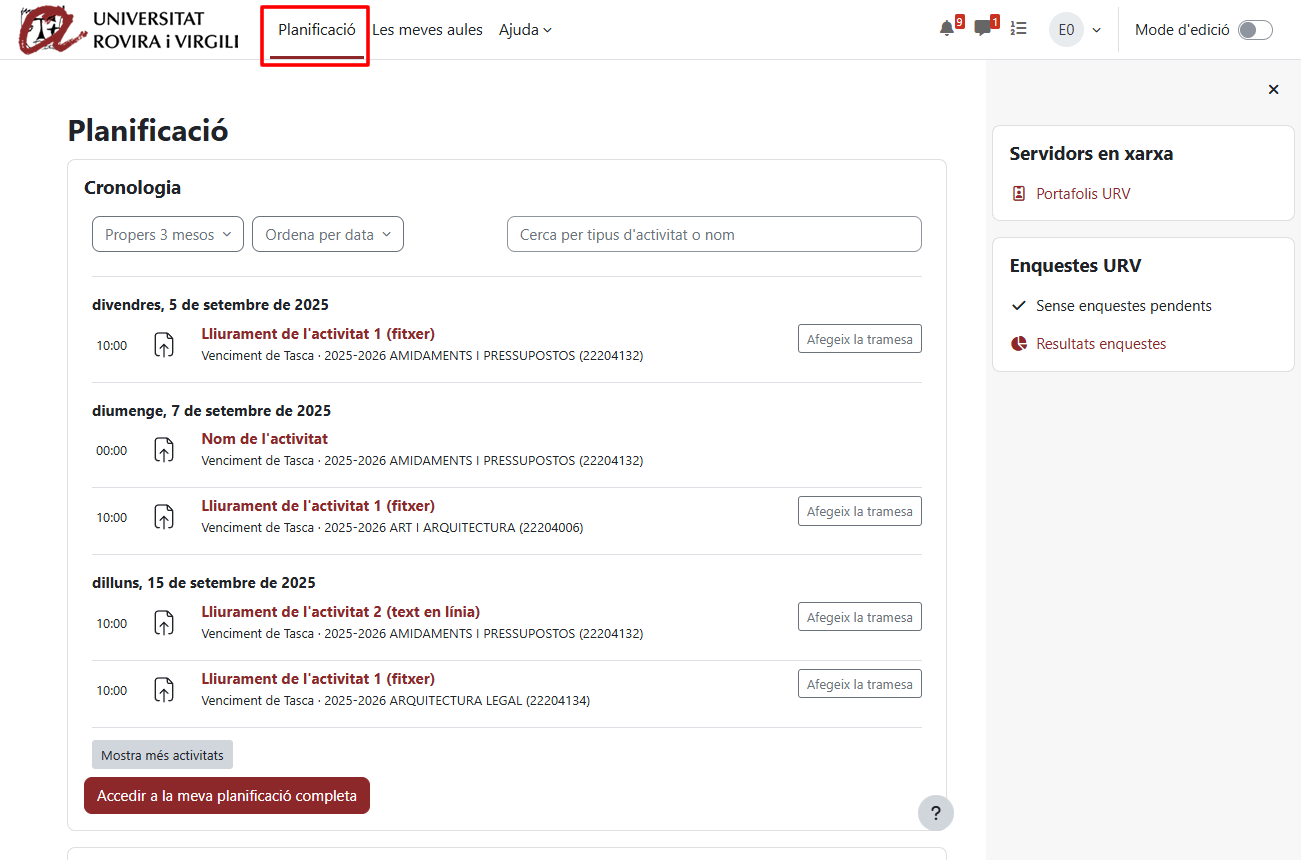Click the Portafolis URV icon

pos(1019,194)
